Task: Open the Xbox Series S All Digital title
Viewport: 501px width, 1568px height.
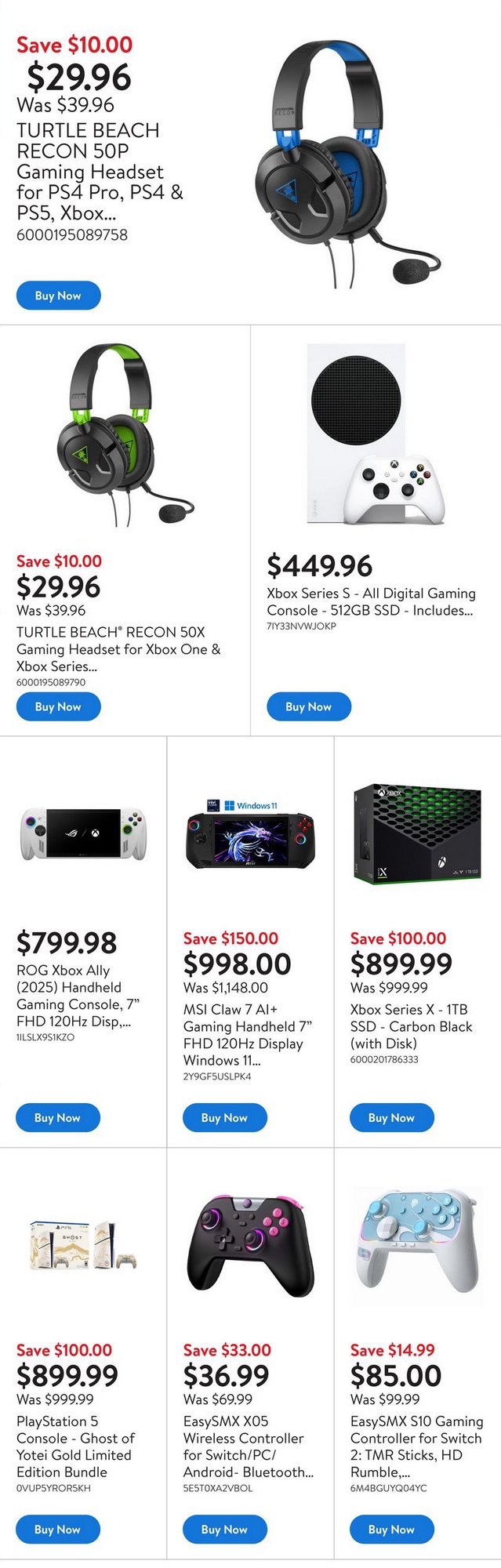Action: pos(371,601)
